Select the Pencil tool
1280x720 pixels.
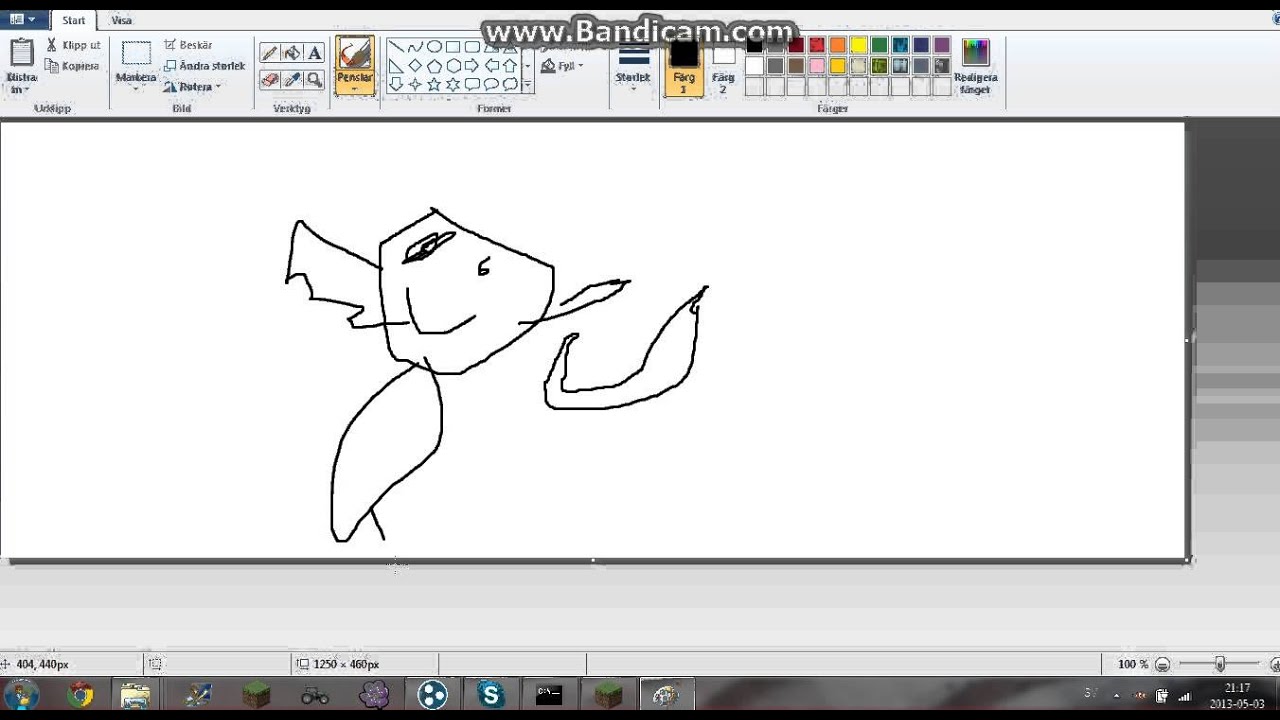269,53
